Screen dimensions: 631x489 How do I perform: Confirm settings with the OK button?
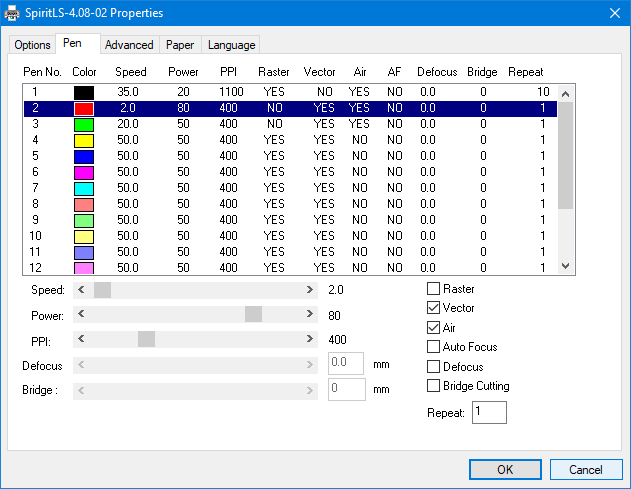coord(505,470)
